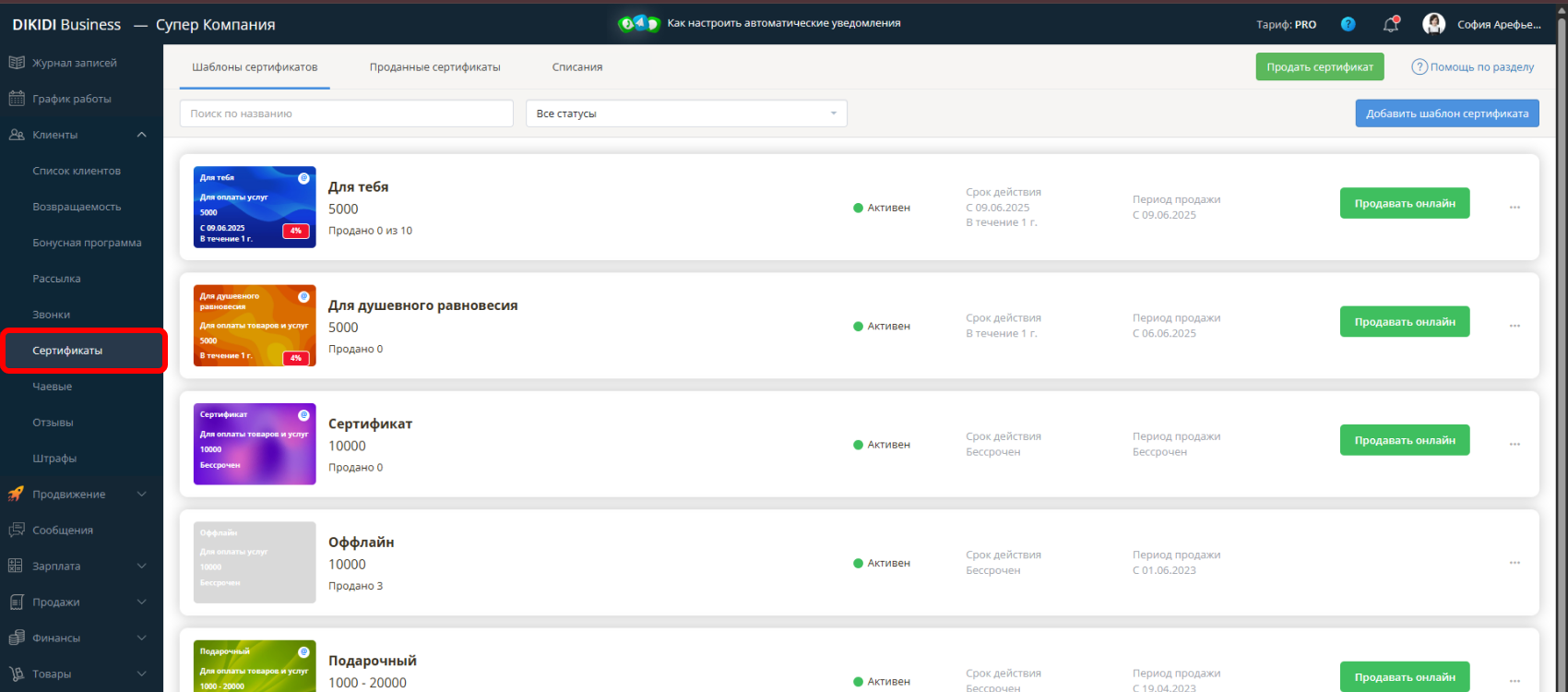The width and height of the screenshot is (1568, 692).
Task: Click the user profile avatar
Action: point(1433,25)
